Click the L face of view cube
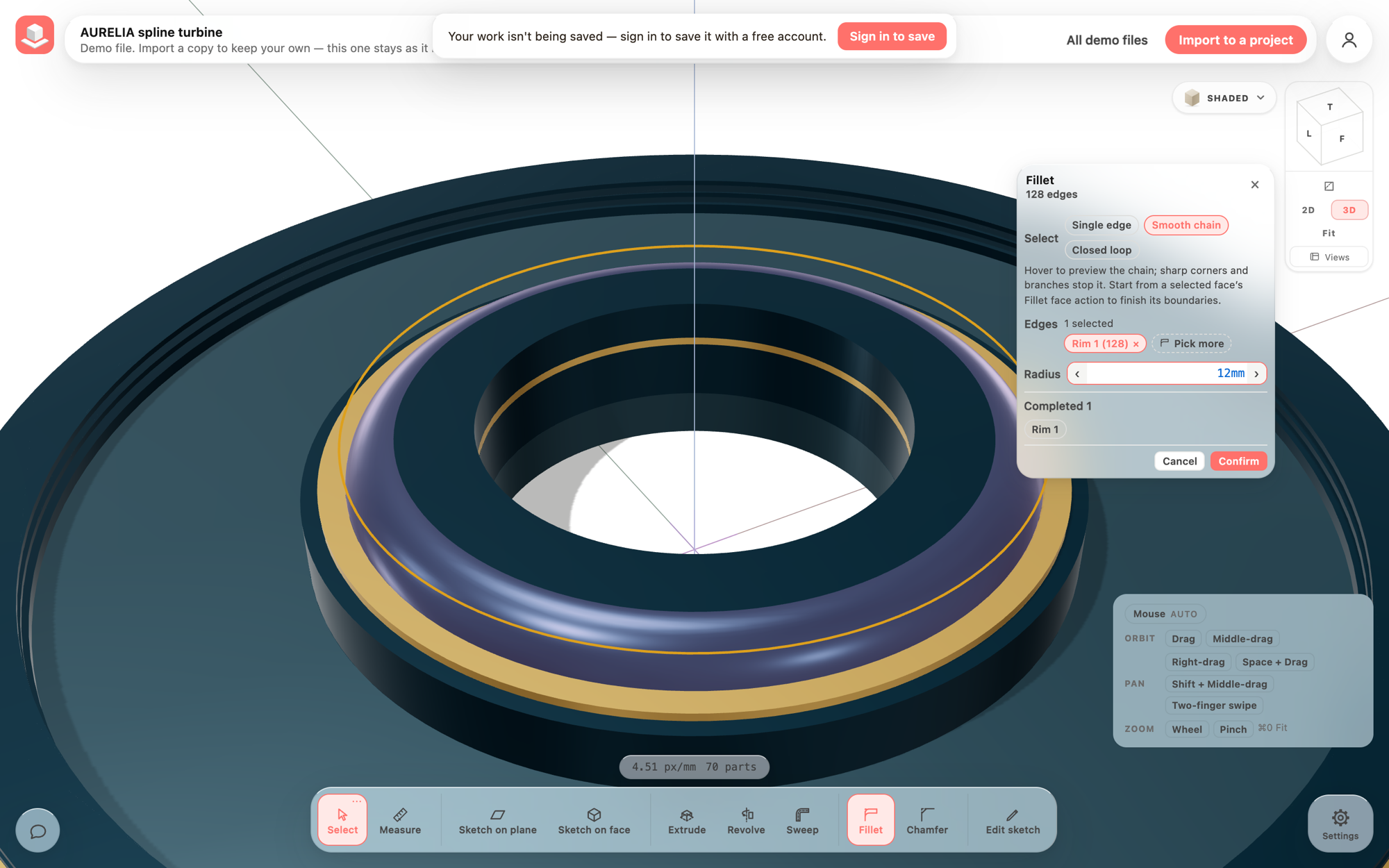Viewport: 1389px width, 868px height. coord(1309,133)
